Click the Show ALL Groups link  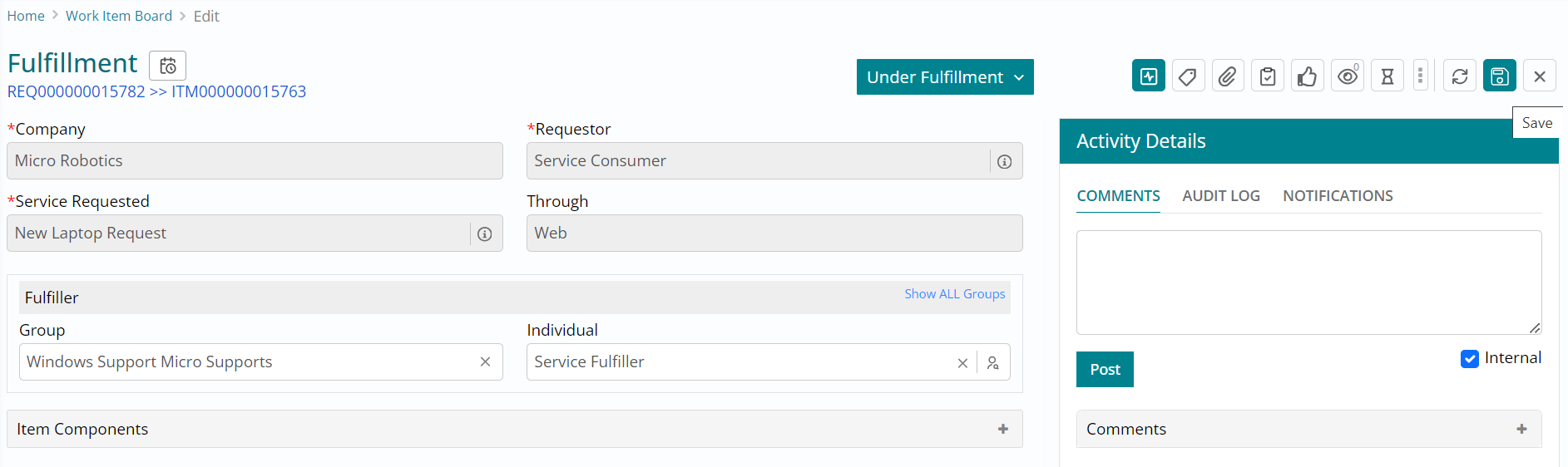954,294
